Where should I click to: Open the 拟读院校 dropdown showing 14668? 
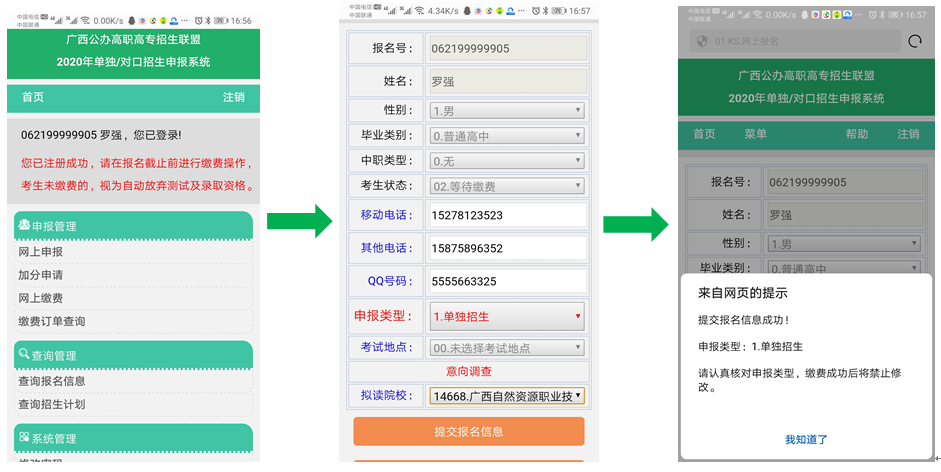[507, 396]
